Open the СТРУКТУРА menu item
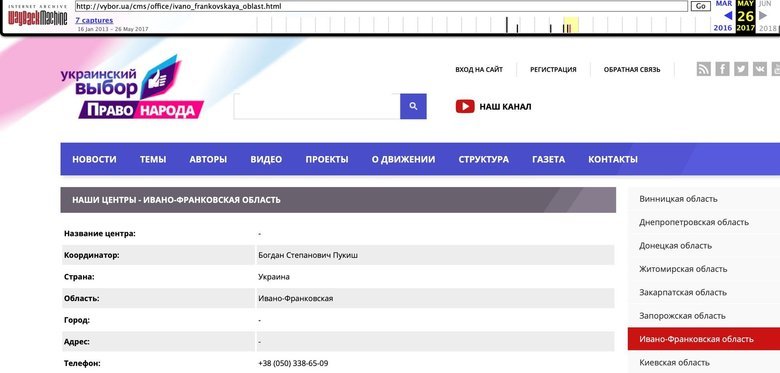The width and height of the screenshot is (780, 373). 484,159
